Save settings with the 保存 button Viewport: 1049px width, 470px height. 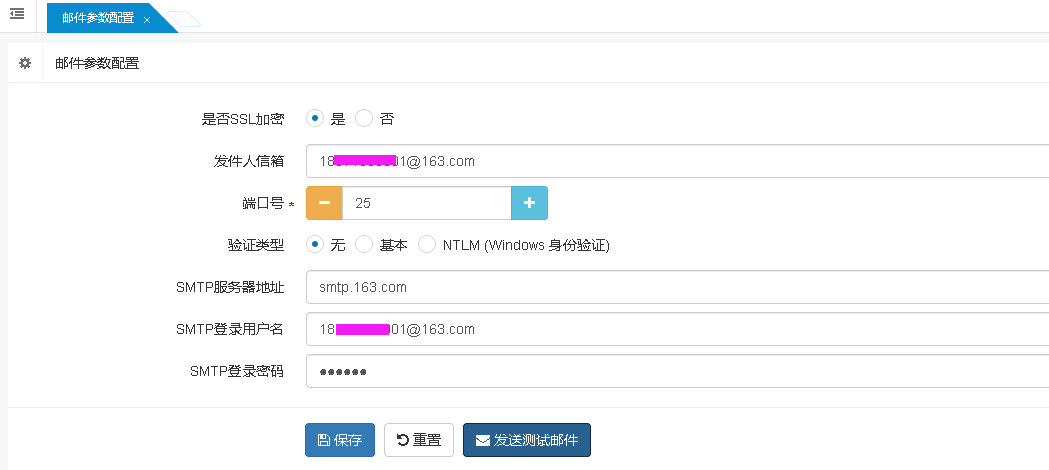[340, 440]
